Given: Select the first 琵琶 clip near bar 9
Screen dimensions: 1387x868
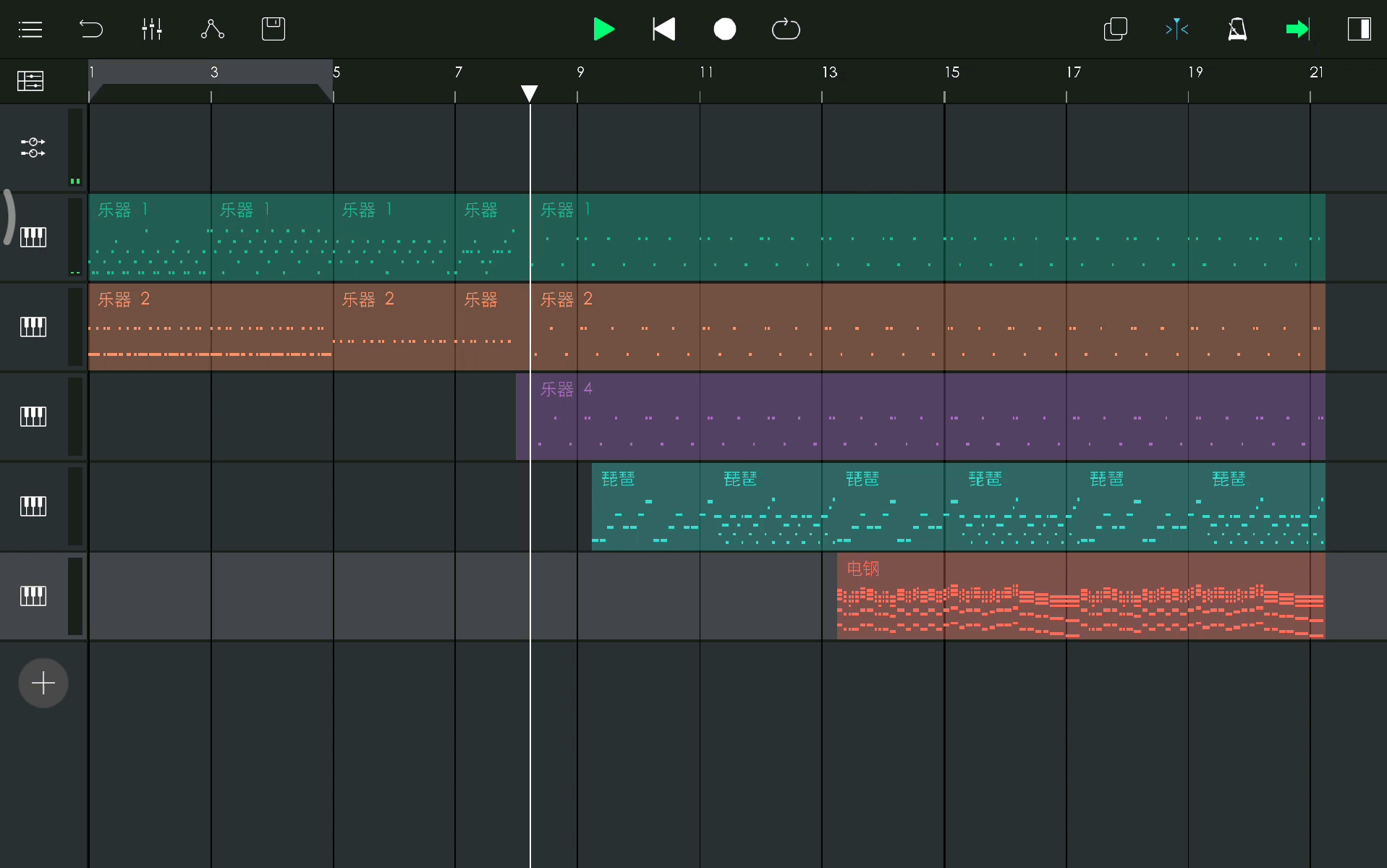Looking at the screenshot, I should click(x=645, y=506).
